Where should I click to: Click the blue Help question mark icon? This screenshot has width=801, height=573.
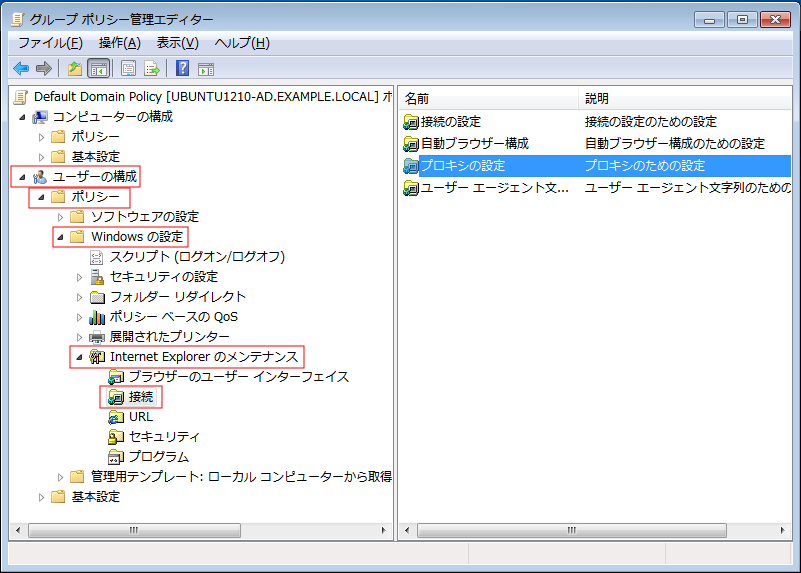(x=183, y=69)
